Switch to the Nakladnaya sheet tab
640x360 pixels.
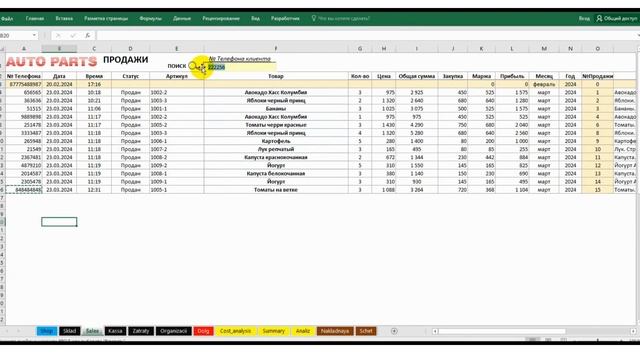pyautogui.click(x=335, y=331)
